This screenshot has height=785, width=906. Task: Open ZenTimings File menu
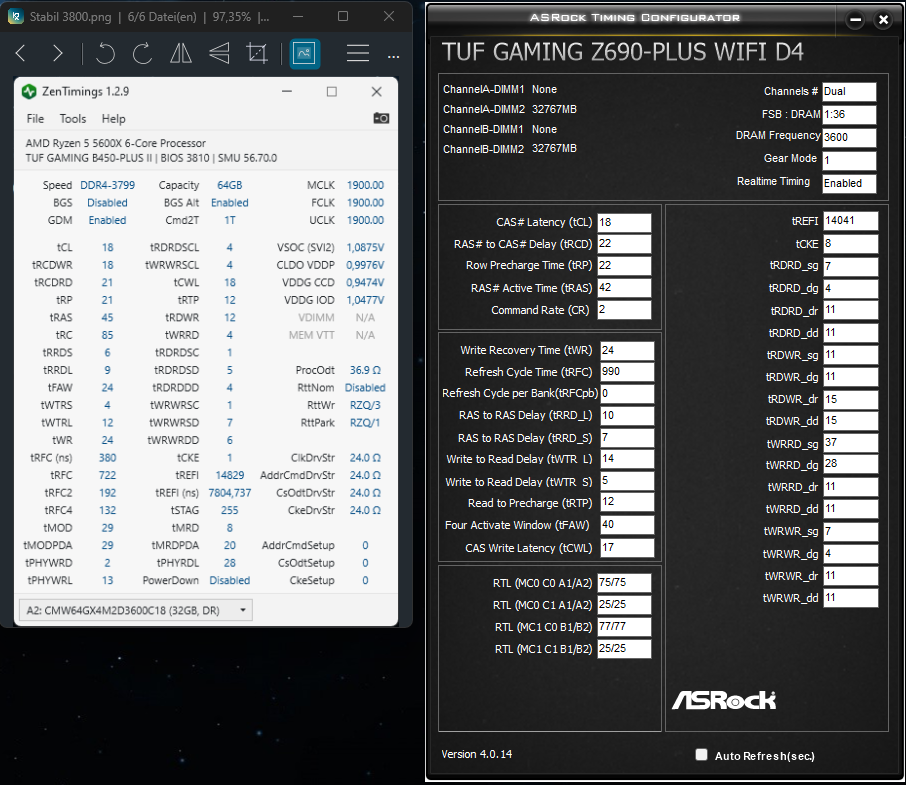pyautogui.click(x=35, y=118)
